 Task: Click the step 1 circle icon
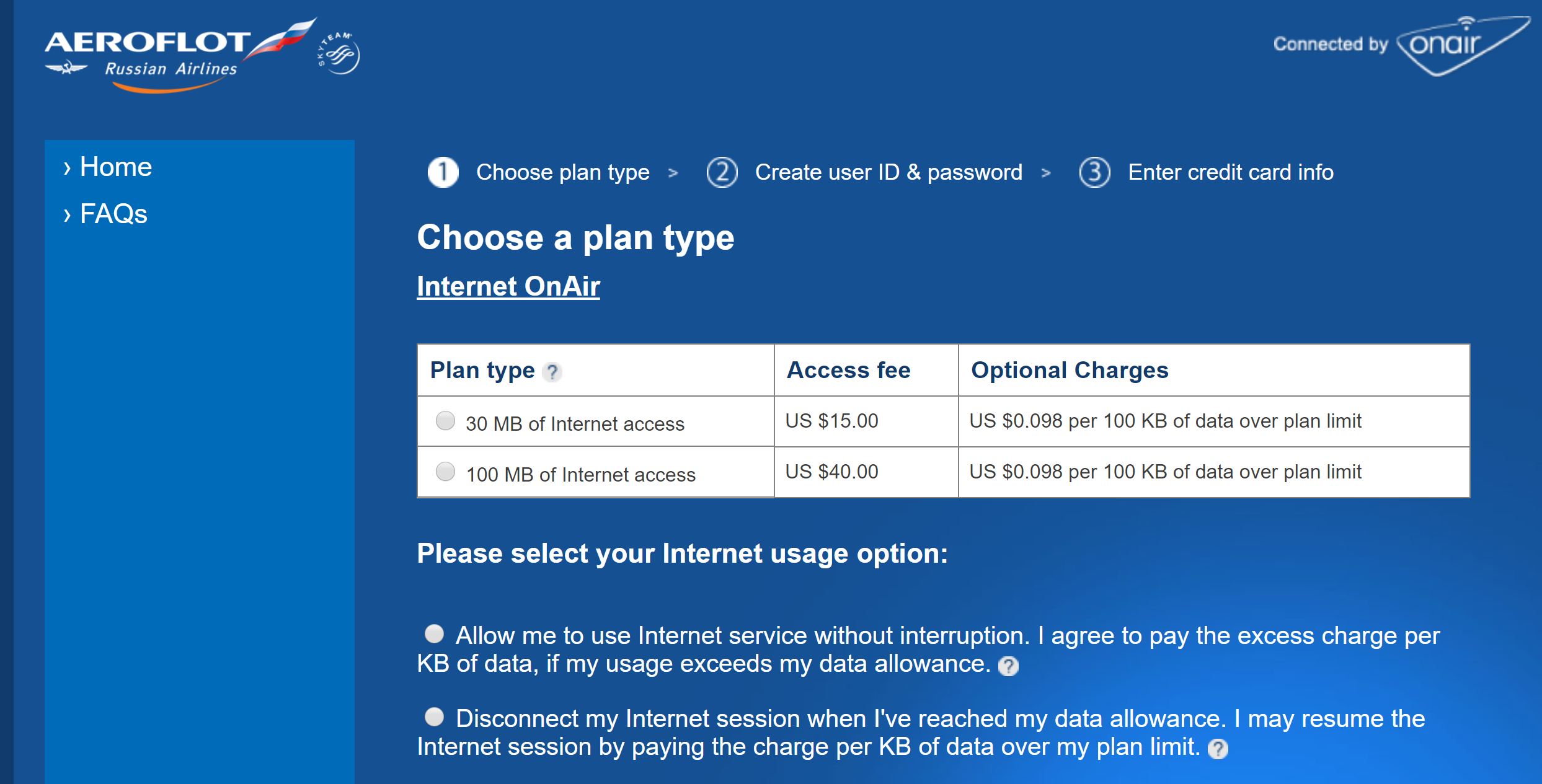(x=443, y=172)
